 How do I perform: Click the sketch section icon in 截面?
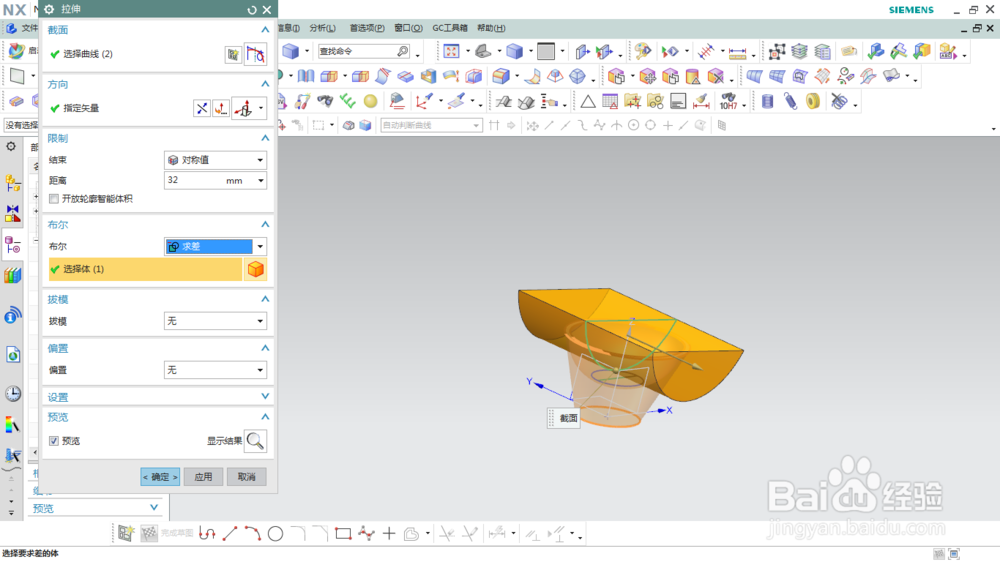point(233,55)
